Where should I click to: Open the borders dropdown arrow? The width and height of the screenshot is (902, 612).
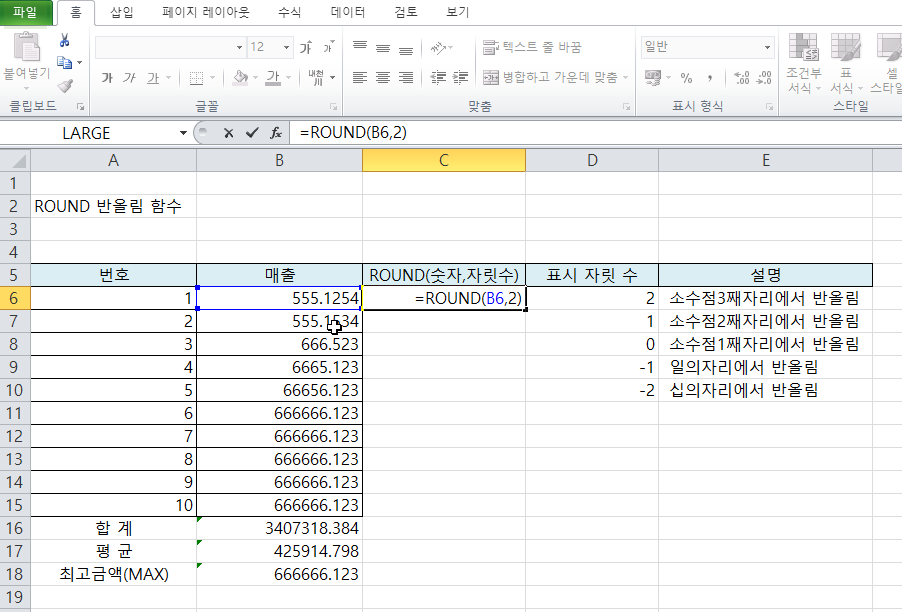point(212,78)
